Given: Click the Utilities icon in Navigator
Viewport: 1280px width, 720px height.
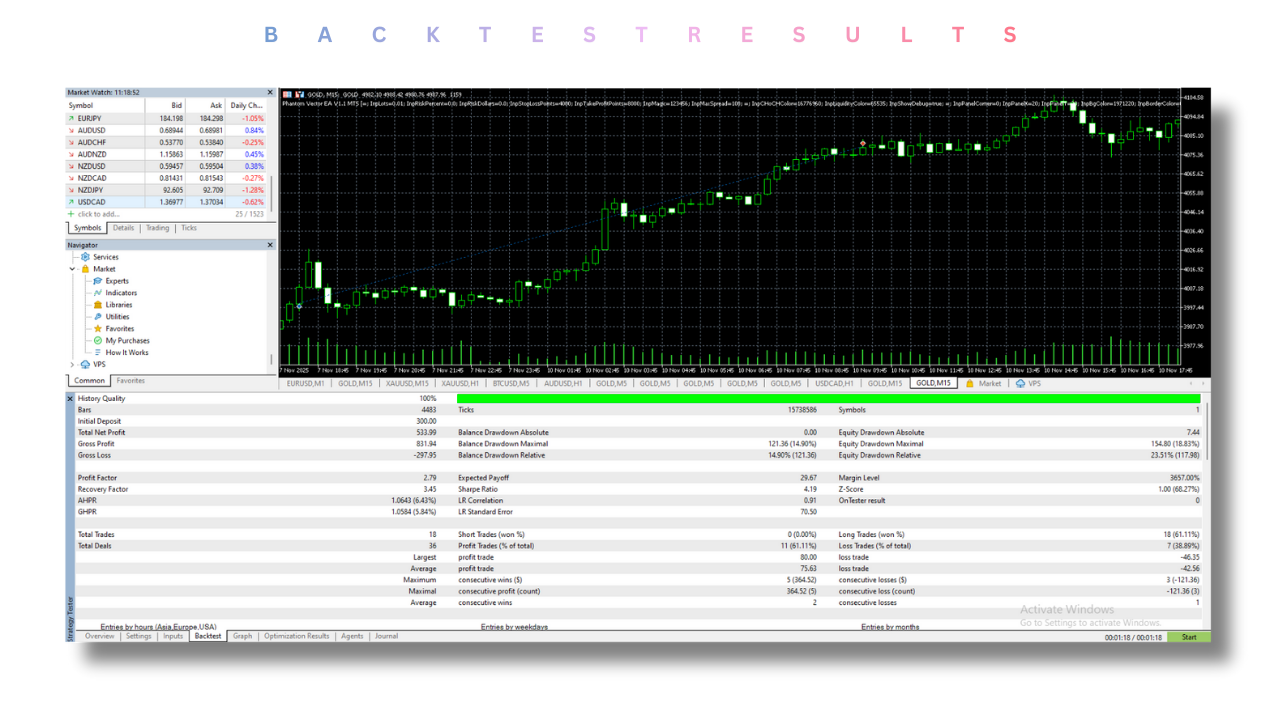Looking at the screenshot, I should click(97, 317).
